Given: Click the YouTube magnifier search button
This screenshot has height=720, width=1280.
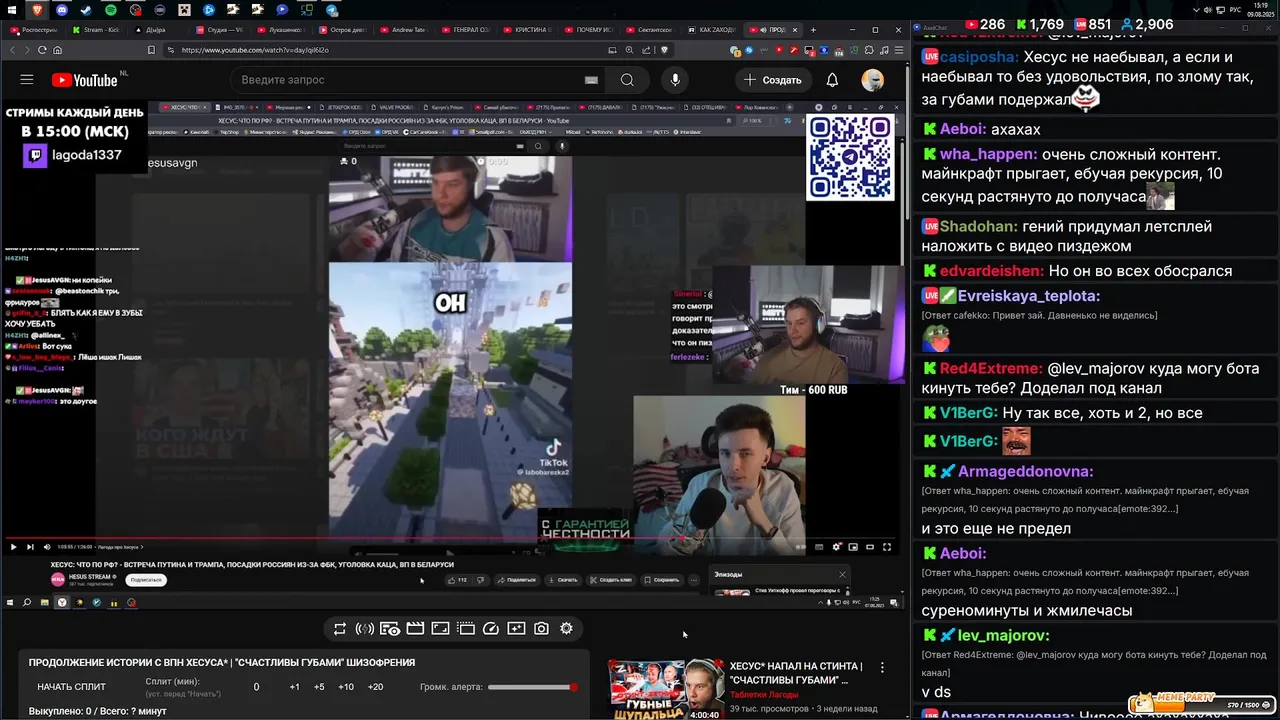Looking at the screenshot, I should tap(627, 80).
